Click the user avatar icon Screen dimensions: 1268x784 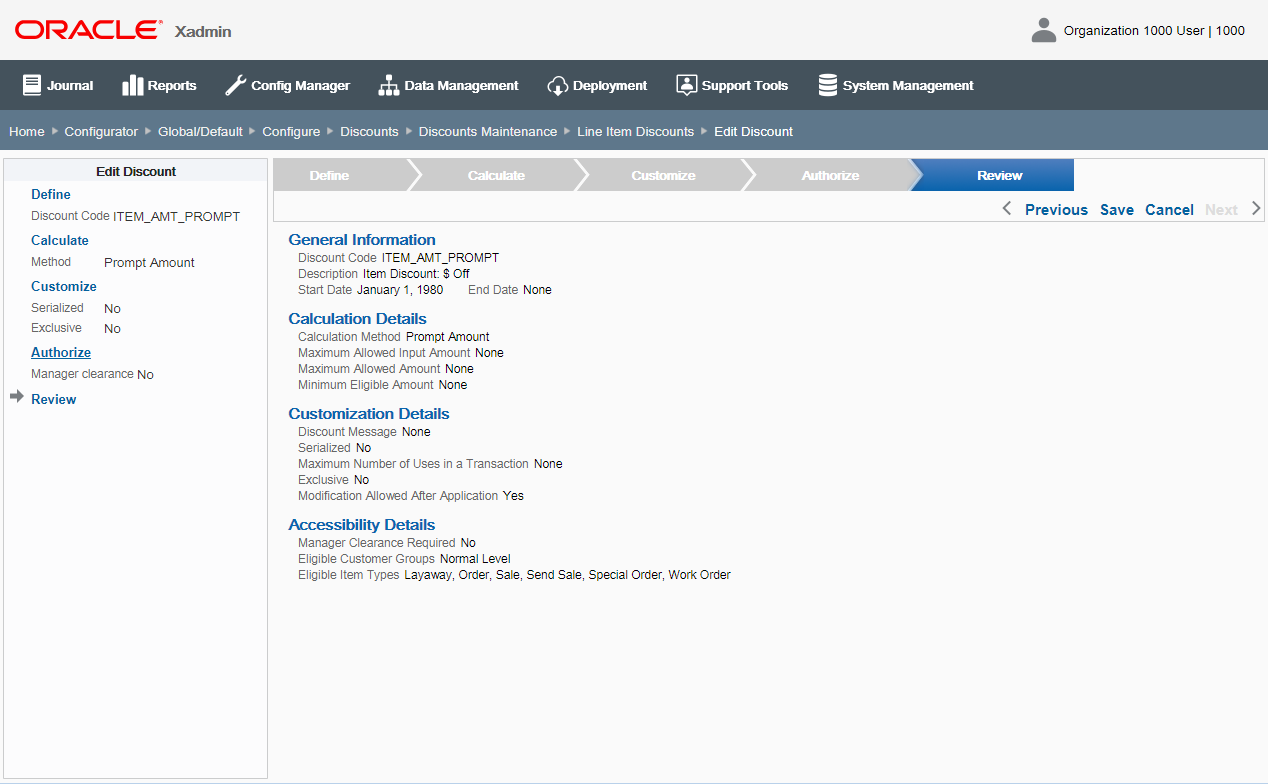(1043, 30)
